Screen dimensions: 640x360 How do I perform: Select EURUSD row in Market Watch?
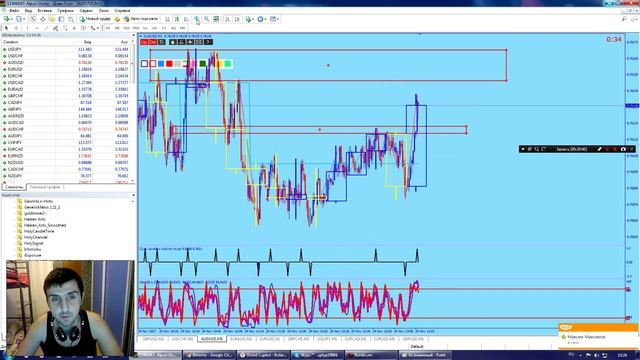(66, 69)
